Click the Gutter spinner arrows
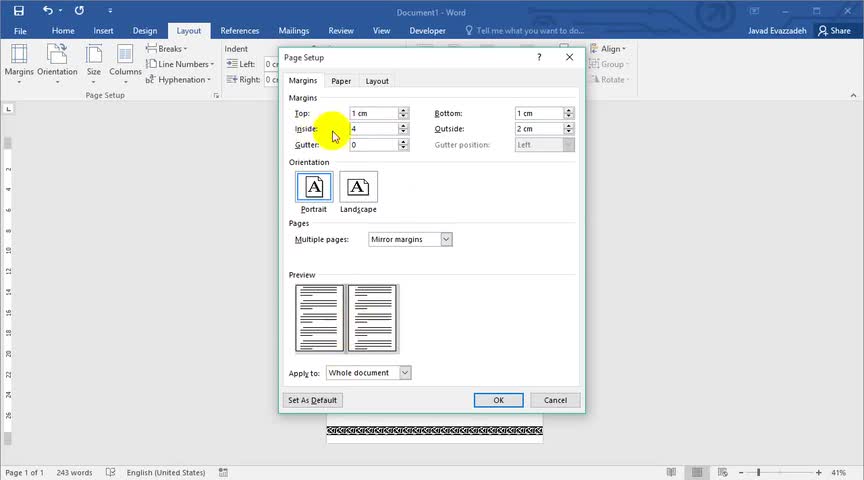 [x=403, y=144]
